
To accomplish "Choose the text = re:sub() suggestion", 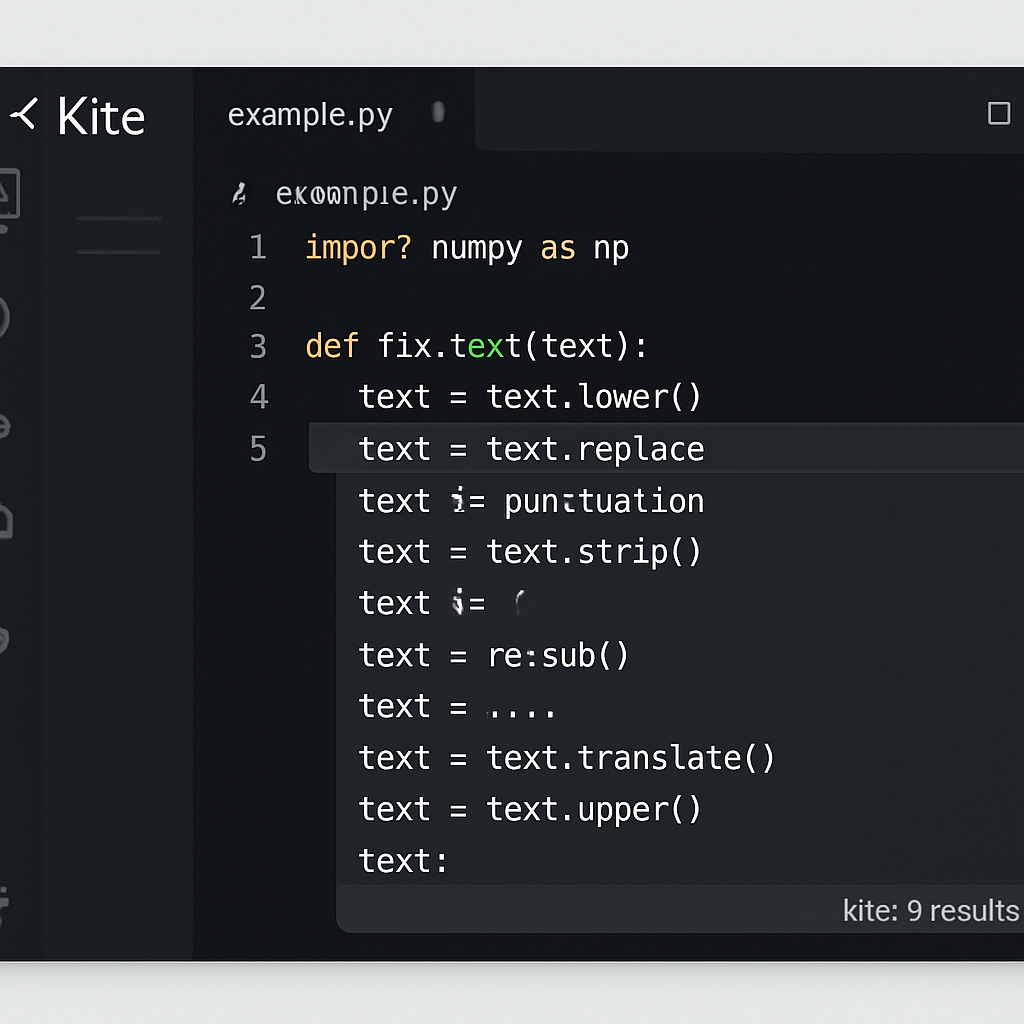I will [x=680, y=655].
